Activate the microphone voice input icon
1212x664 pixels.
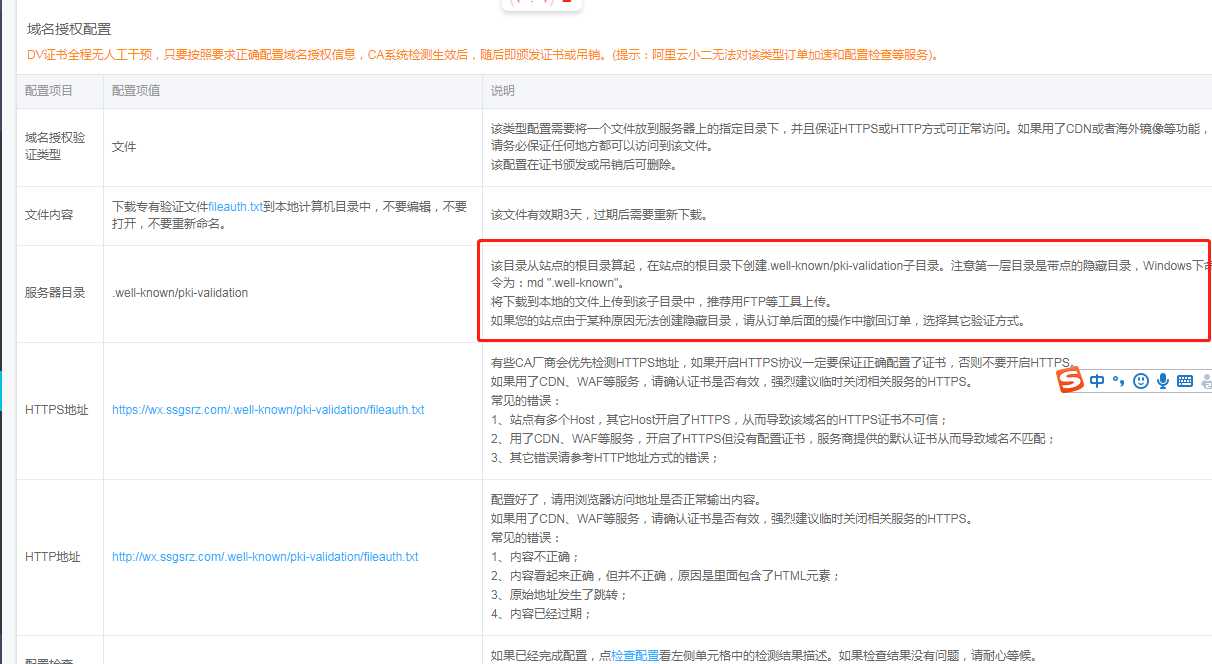point(1163,381)
